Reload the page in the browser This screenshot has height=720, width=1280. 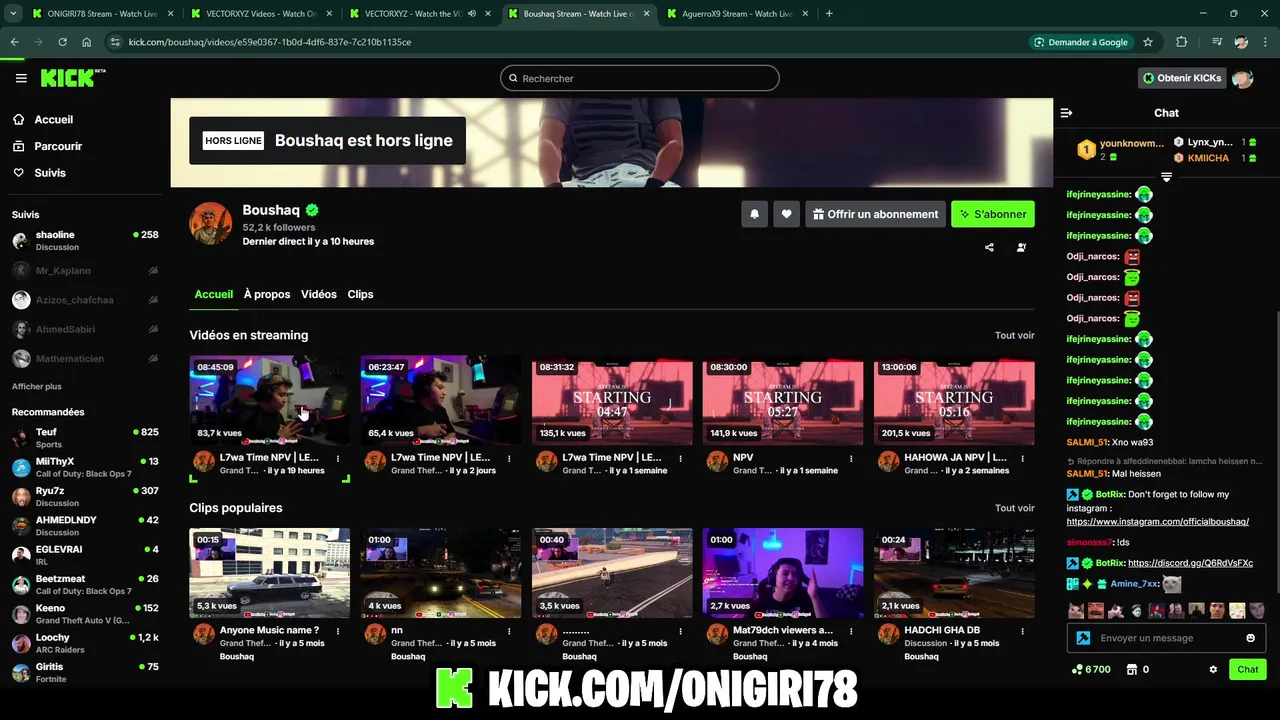[x=62, y=42]
